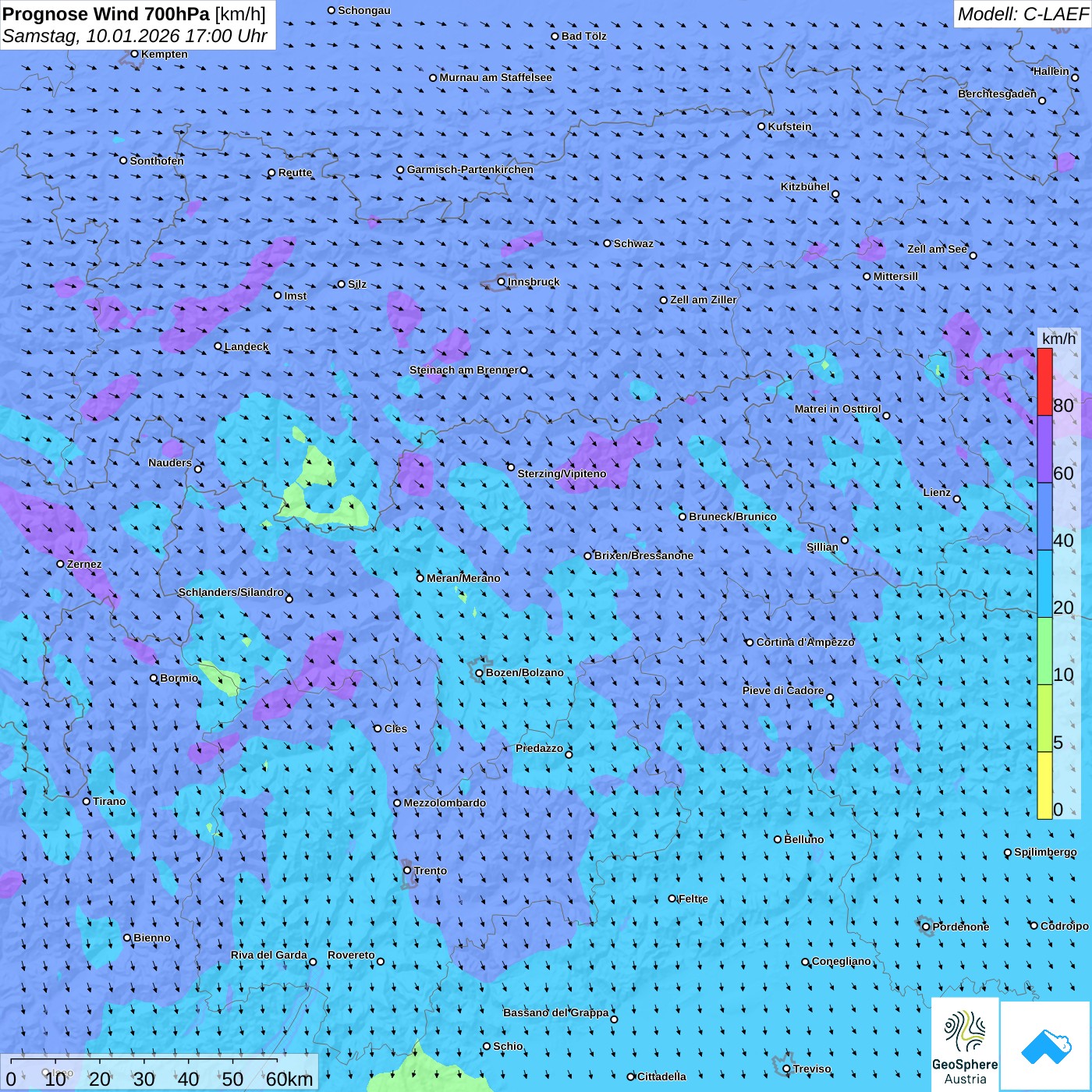The height and width of the screenshot is (1092, 1092).
Task: Click the Pieve di Cadore label
Action: point(783,690)
